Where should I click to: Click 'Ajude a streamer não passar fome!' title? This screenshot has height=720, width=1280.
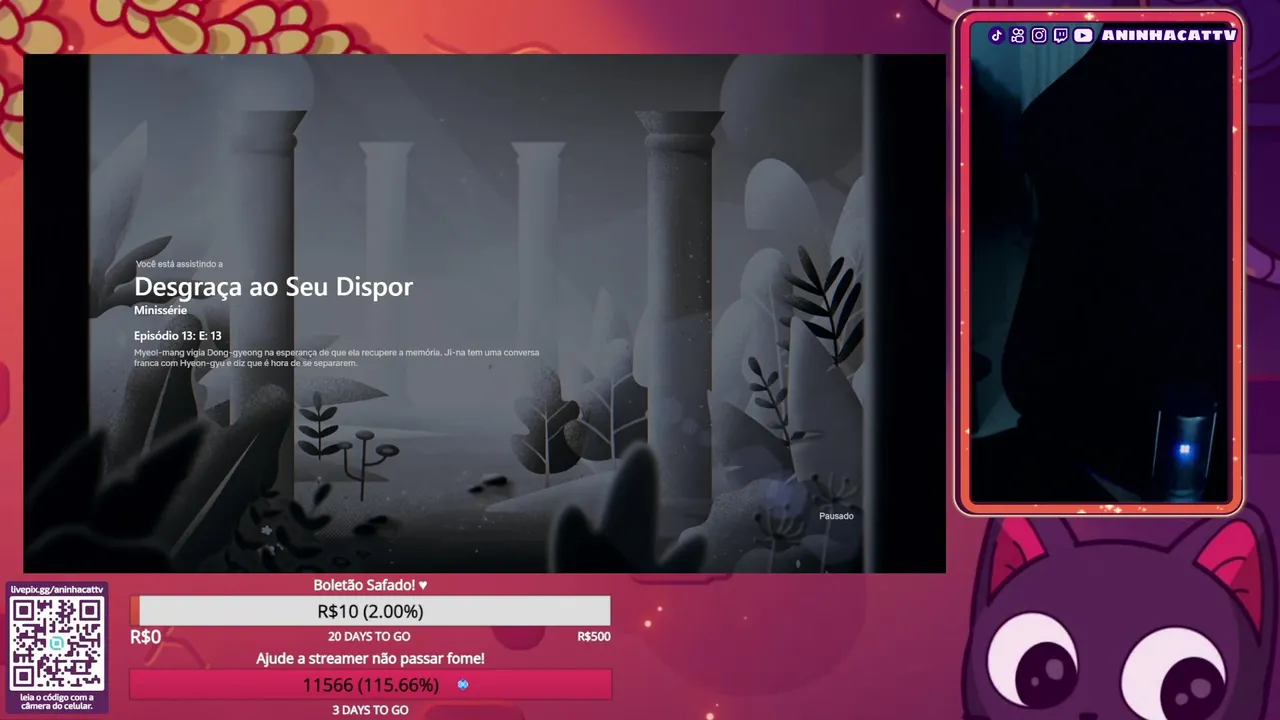point(370,659)
